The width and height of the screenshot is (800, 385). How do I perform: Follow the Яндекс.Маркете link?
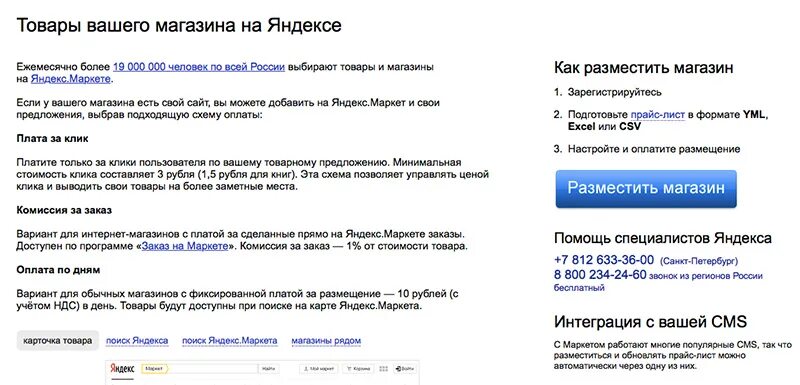(x=70, y=79)
